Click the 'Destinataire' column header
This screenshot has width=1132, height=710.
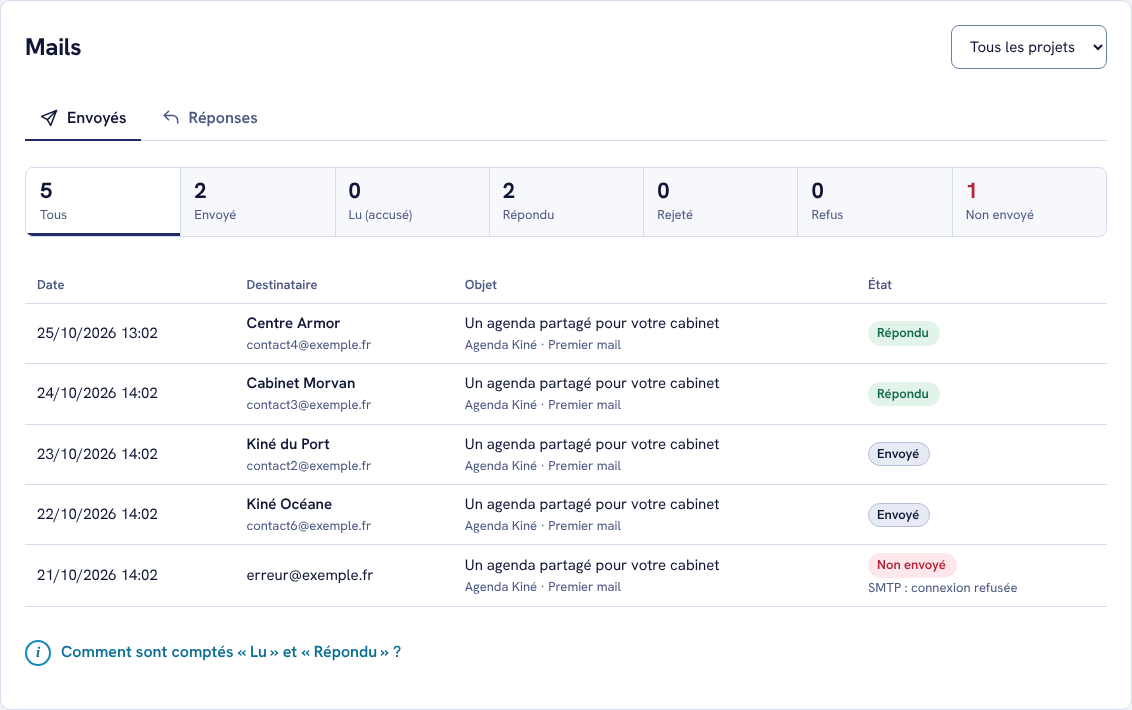[x=282, y=285]
